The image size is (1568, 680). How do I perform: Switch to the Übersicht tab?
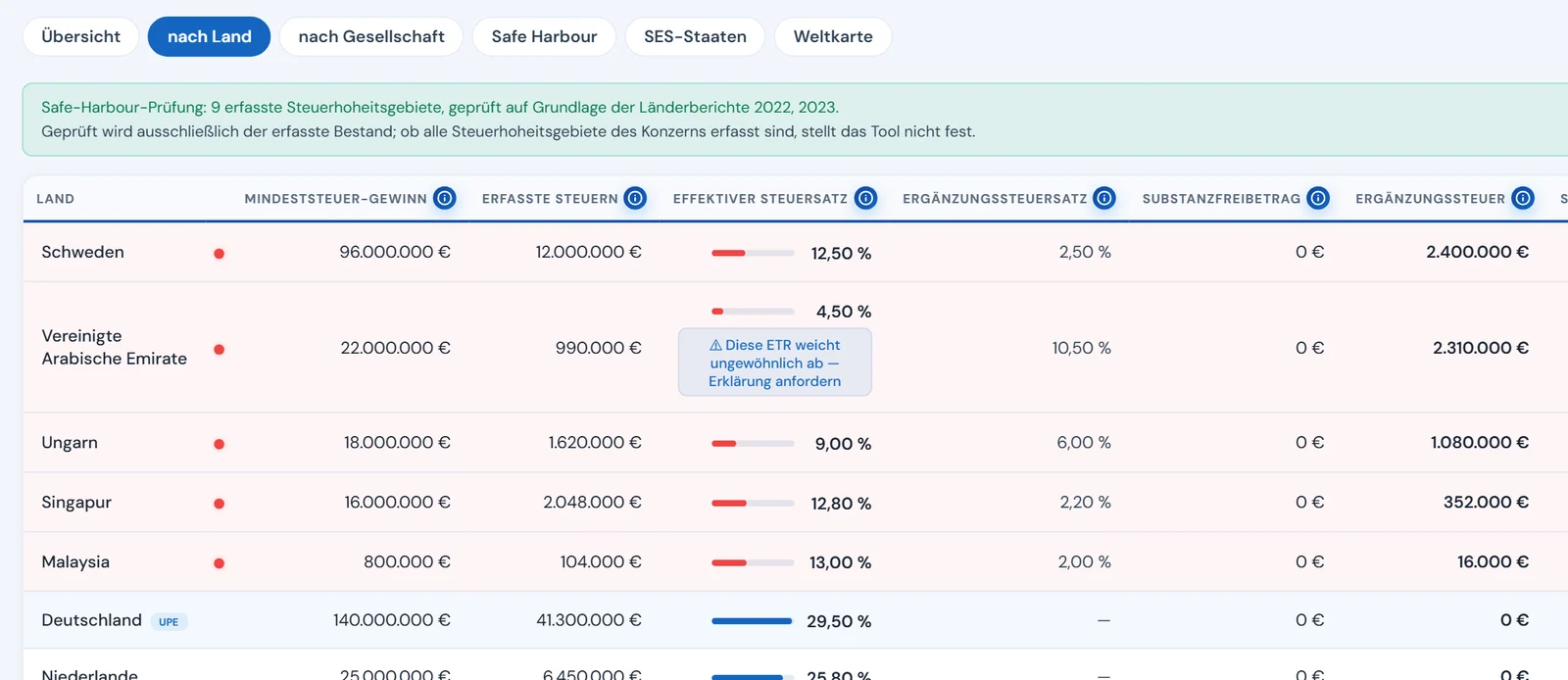(x=81, y=36)
